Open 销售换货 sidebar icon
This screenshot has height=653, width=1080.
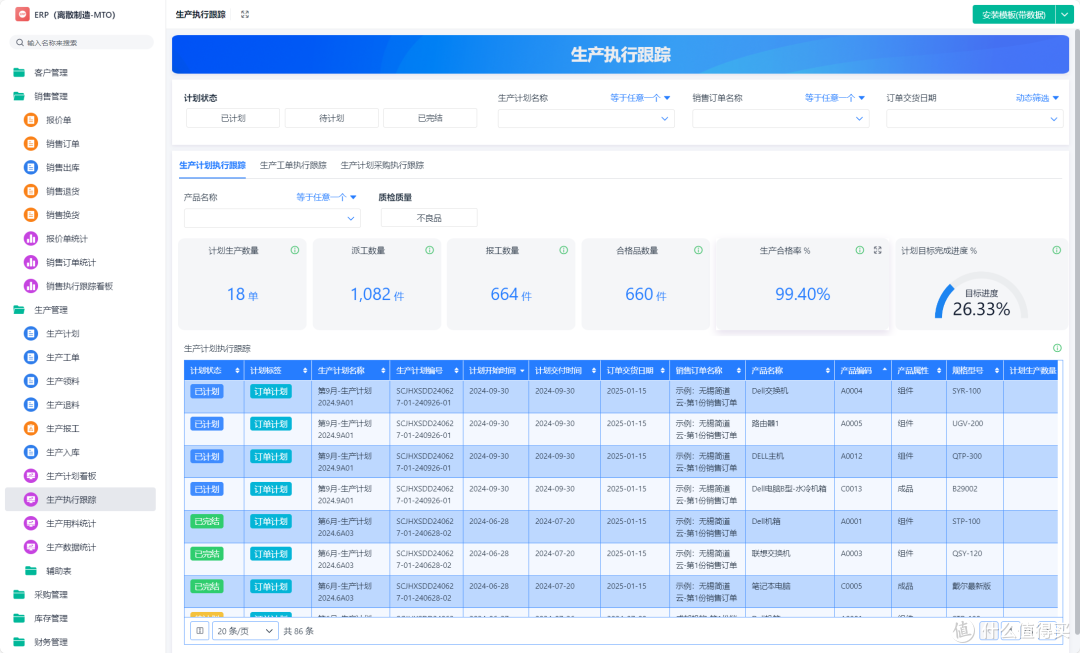coord(31,215)
